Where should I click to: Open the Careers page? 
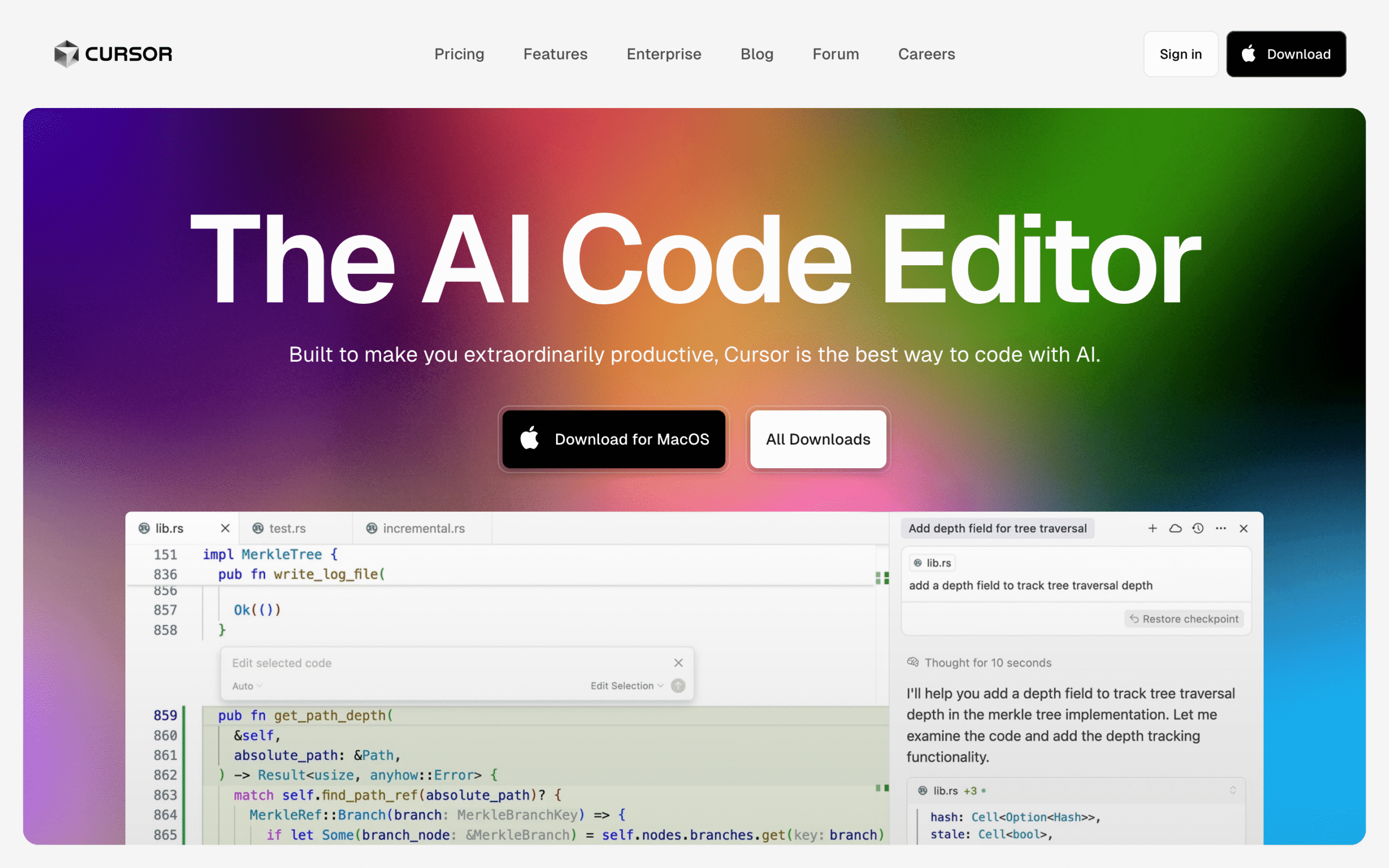[x=926, y=54]
